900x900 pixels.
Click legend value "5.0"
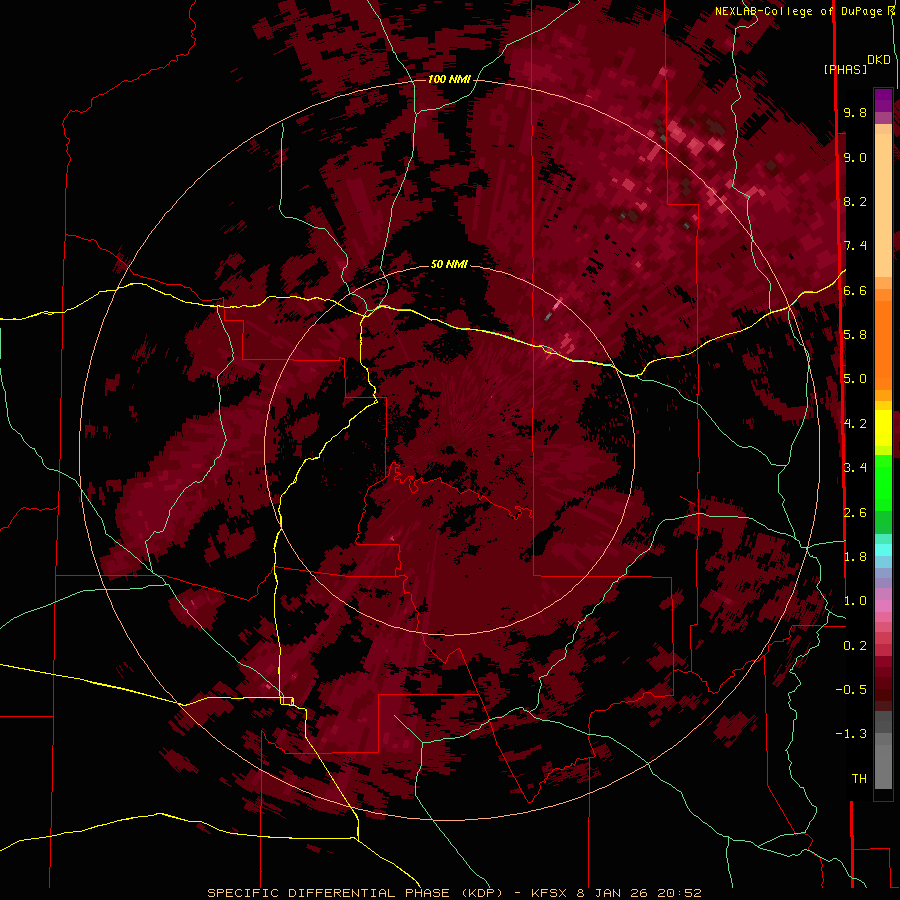(x=855, y=379)
